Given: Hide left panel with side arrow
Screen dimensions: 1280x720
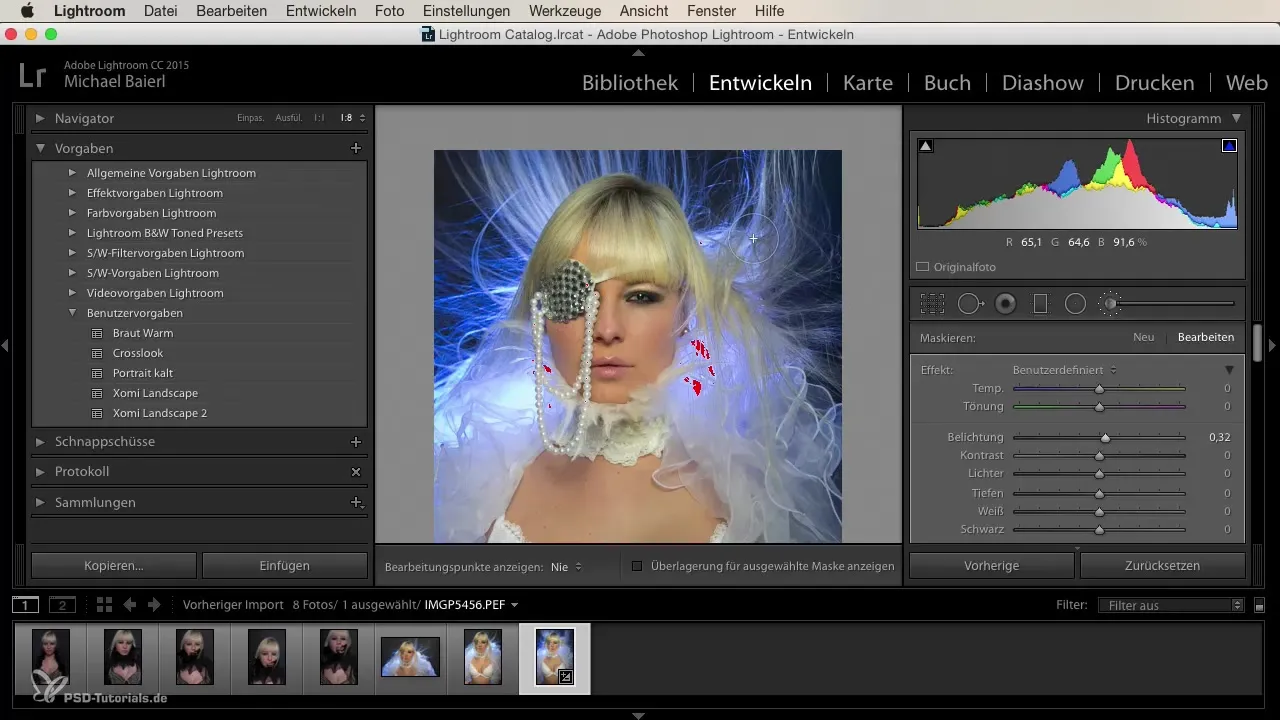Looking at the screenshot, I should [x=6, y=345].
